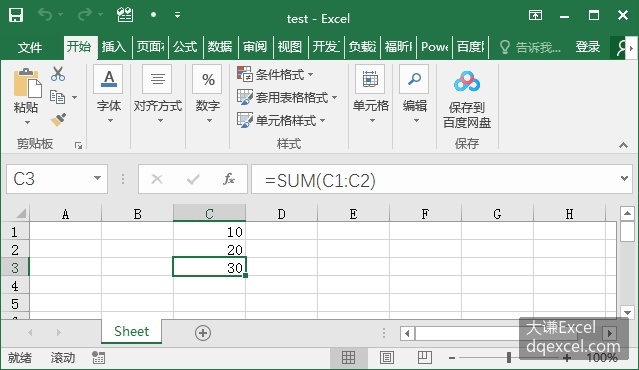
Task: Select the Sheet worksheet tab
Action: (x=131, y=332)
